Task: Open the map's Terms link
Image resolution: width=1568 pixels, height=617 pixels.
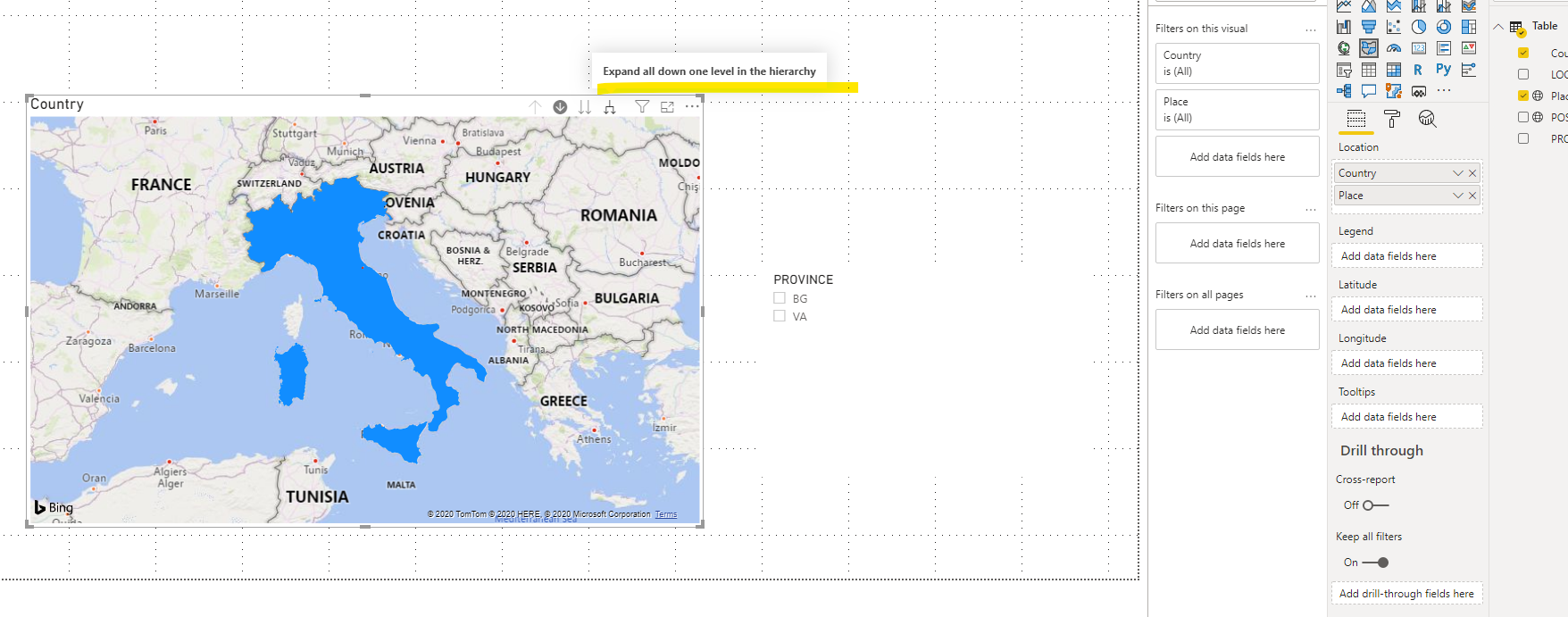Action: coord(666,514)
